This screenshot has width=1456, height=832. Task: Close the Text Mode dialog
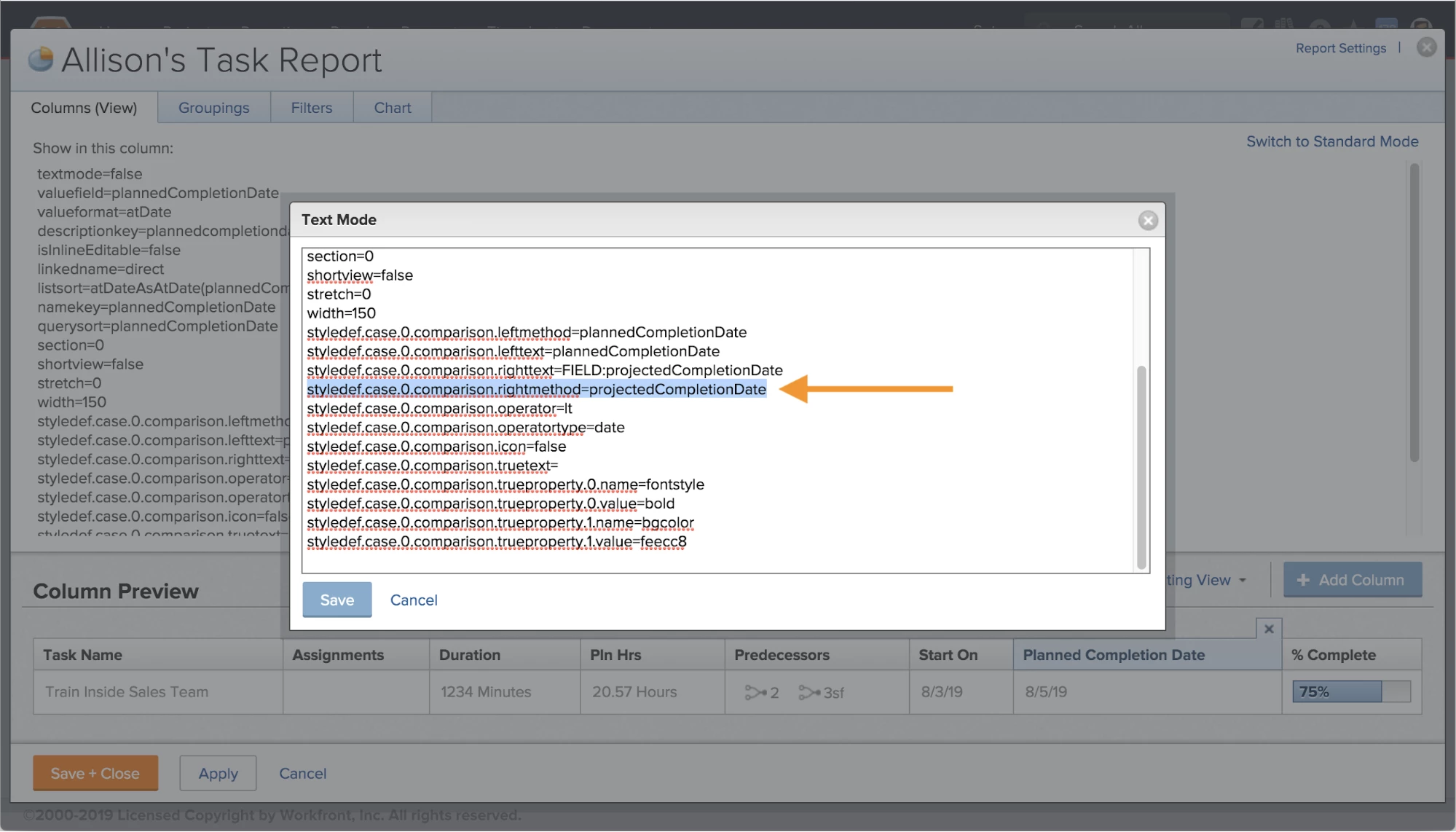1148,220
